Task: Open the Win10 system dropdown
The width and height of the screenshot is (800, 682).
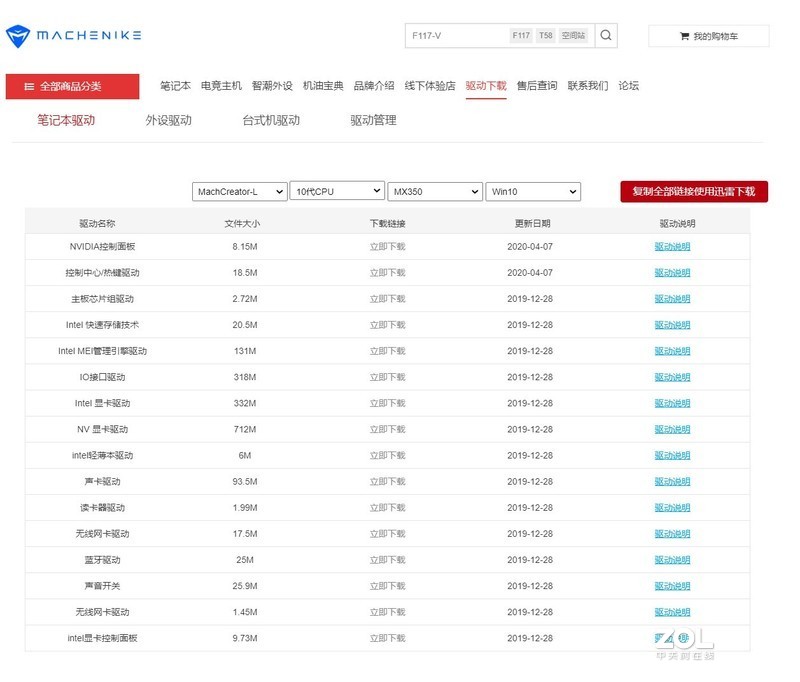Action: click(532, 191)
